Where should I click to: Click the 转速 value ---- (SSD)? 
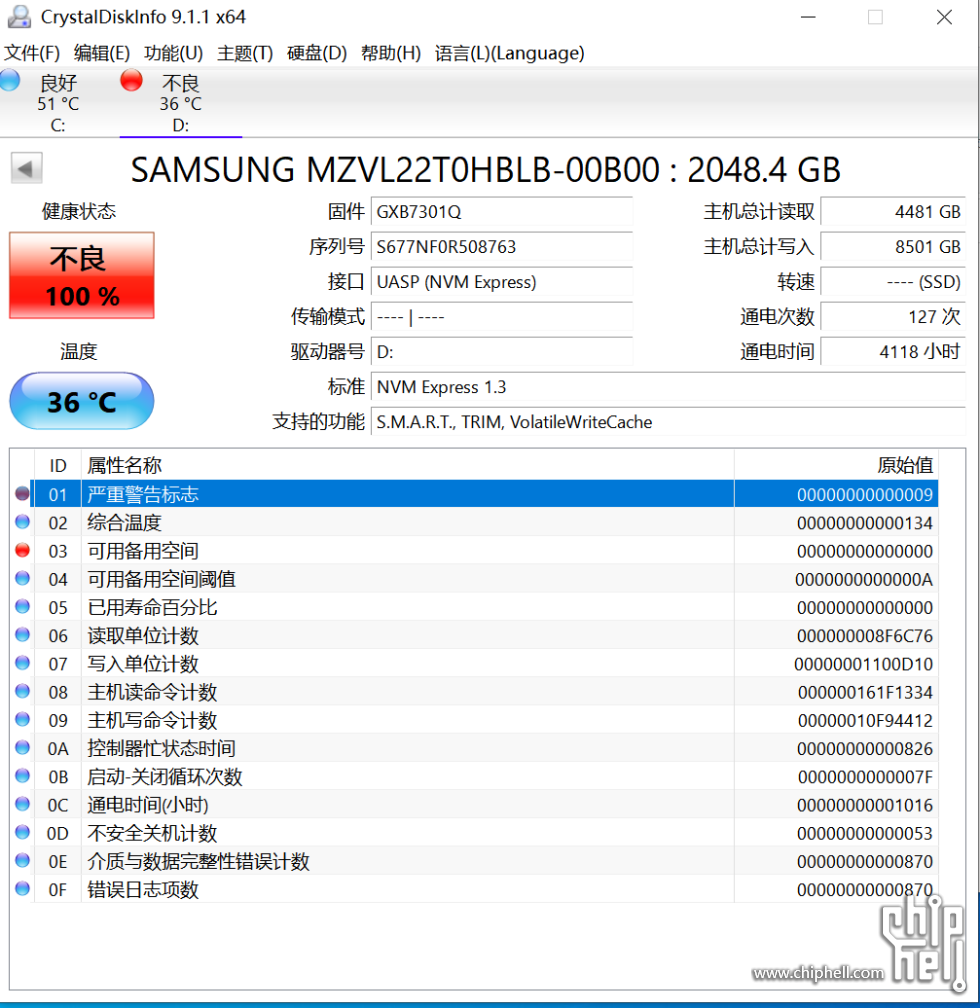(x=893, y=282)
